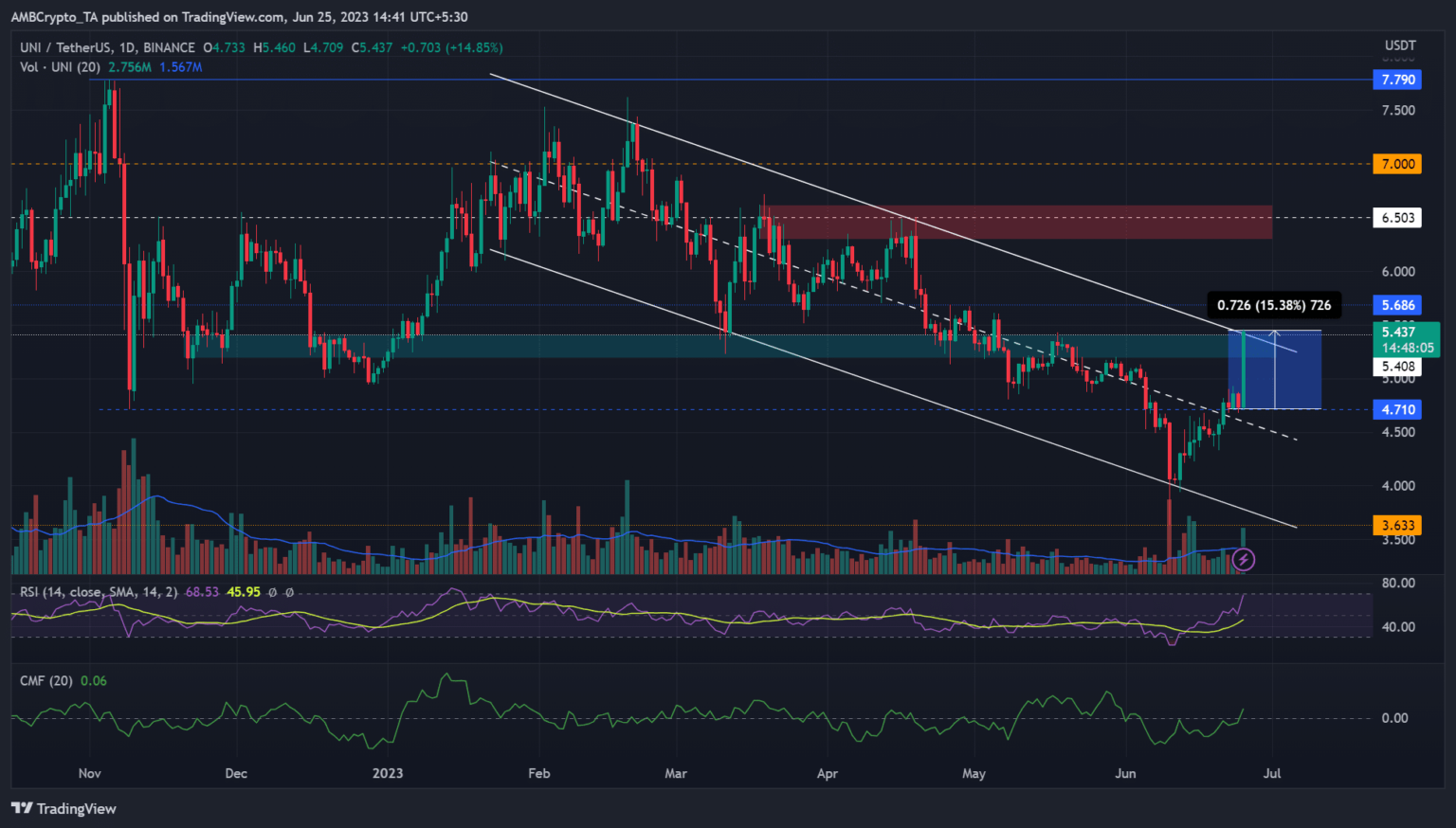Click the red supply zone rectangle

pyautogui.click(x=1019, y=222)
